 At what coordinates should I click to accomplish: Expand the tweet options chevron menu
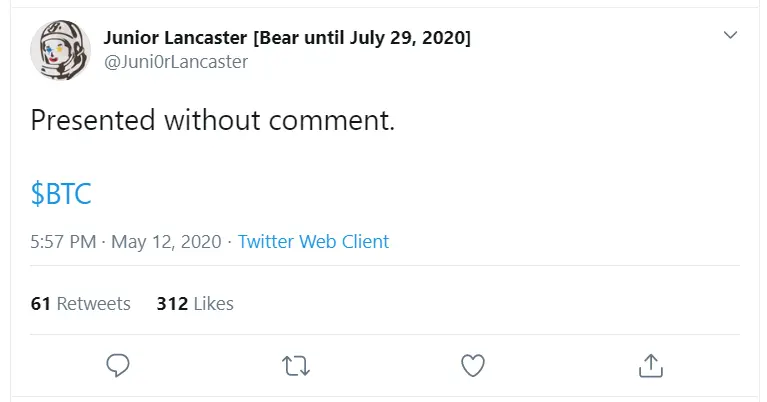730,35
